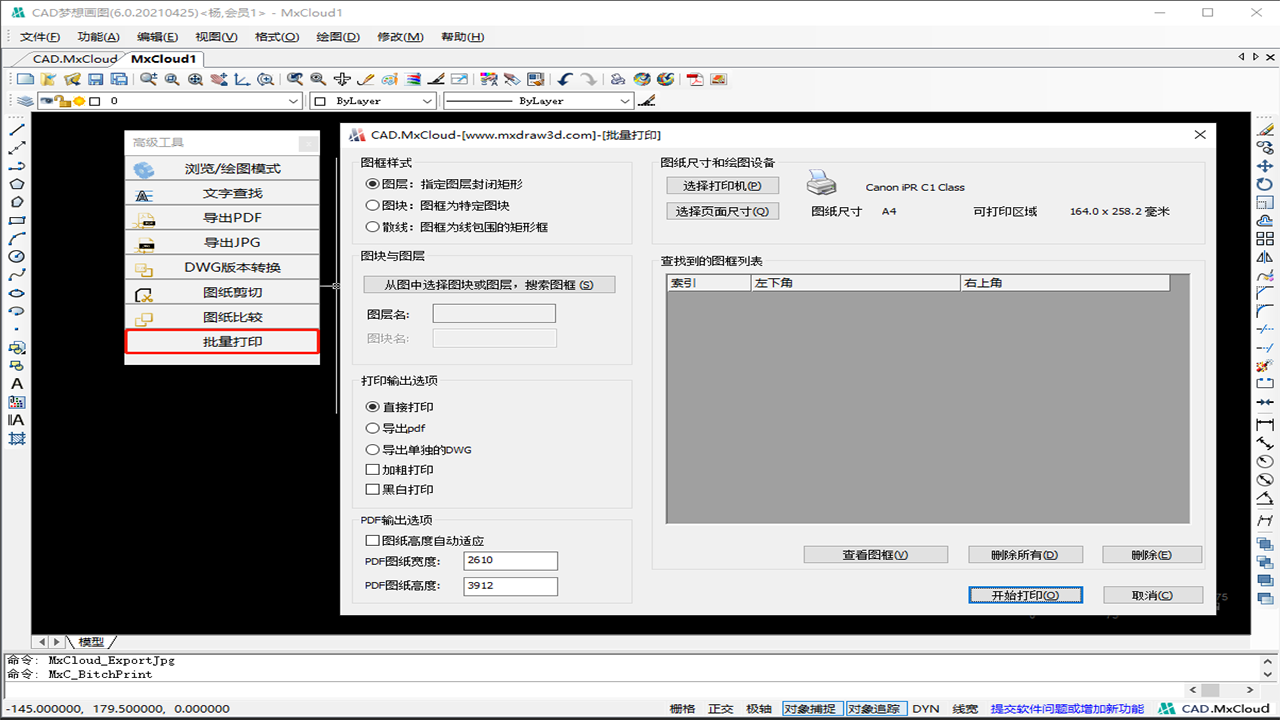Viewport: 1280px width, 720px height.
Task: Expand the ByLayer color dropdown
Action: pos(427,101)
